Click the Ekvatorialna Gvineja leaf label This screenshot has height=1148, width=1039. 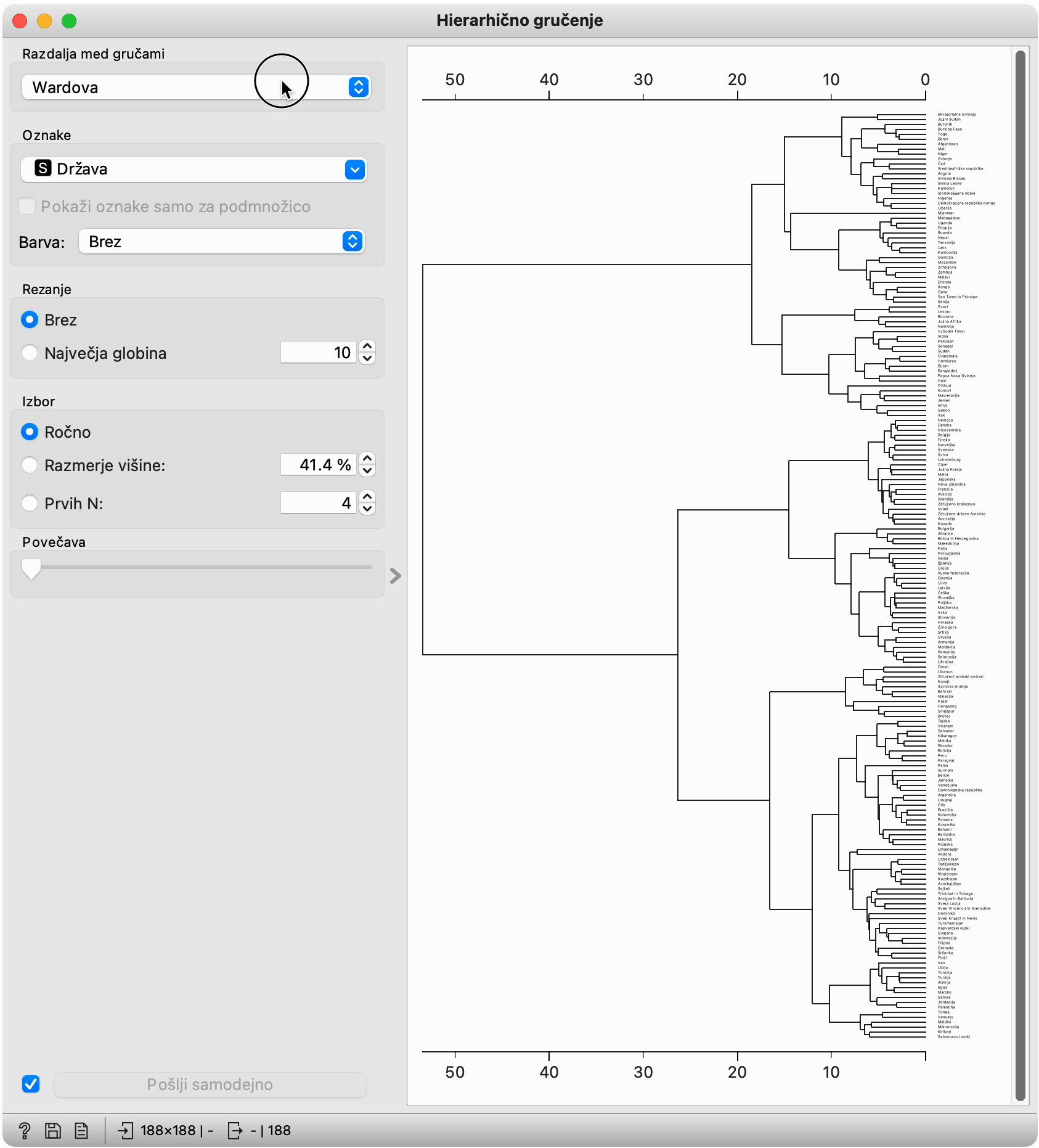(x=956, y=114)
